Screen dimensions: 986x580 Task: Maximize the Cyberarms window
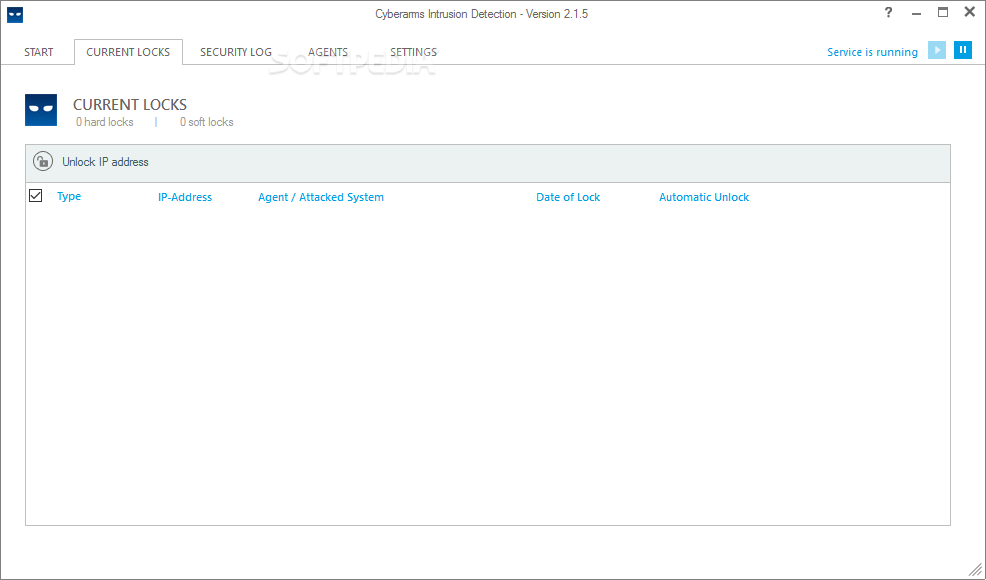[943, 13]
